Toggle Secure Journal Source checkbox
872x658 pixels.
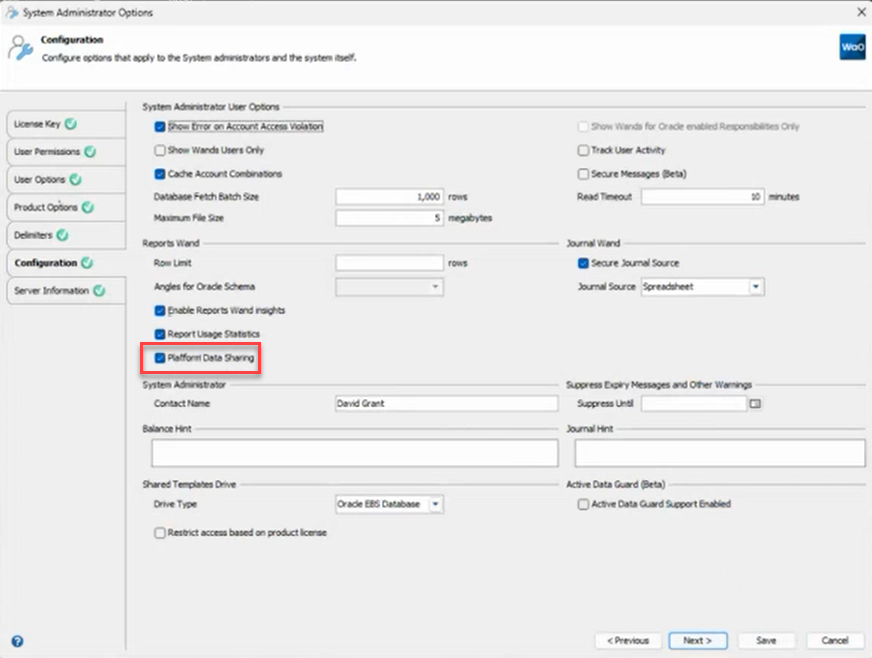[583, 263]
